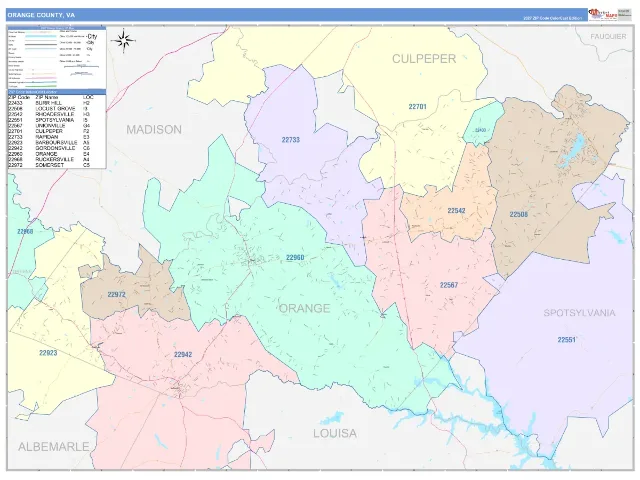
Task: Select the CULPEPER county label on map
Action: coord(424,59)
